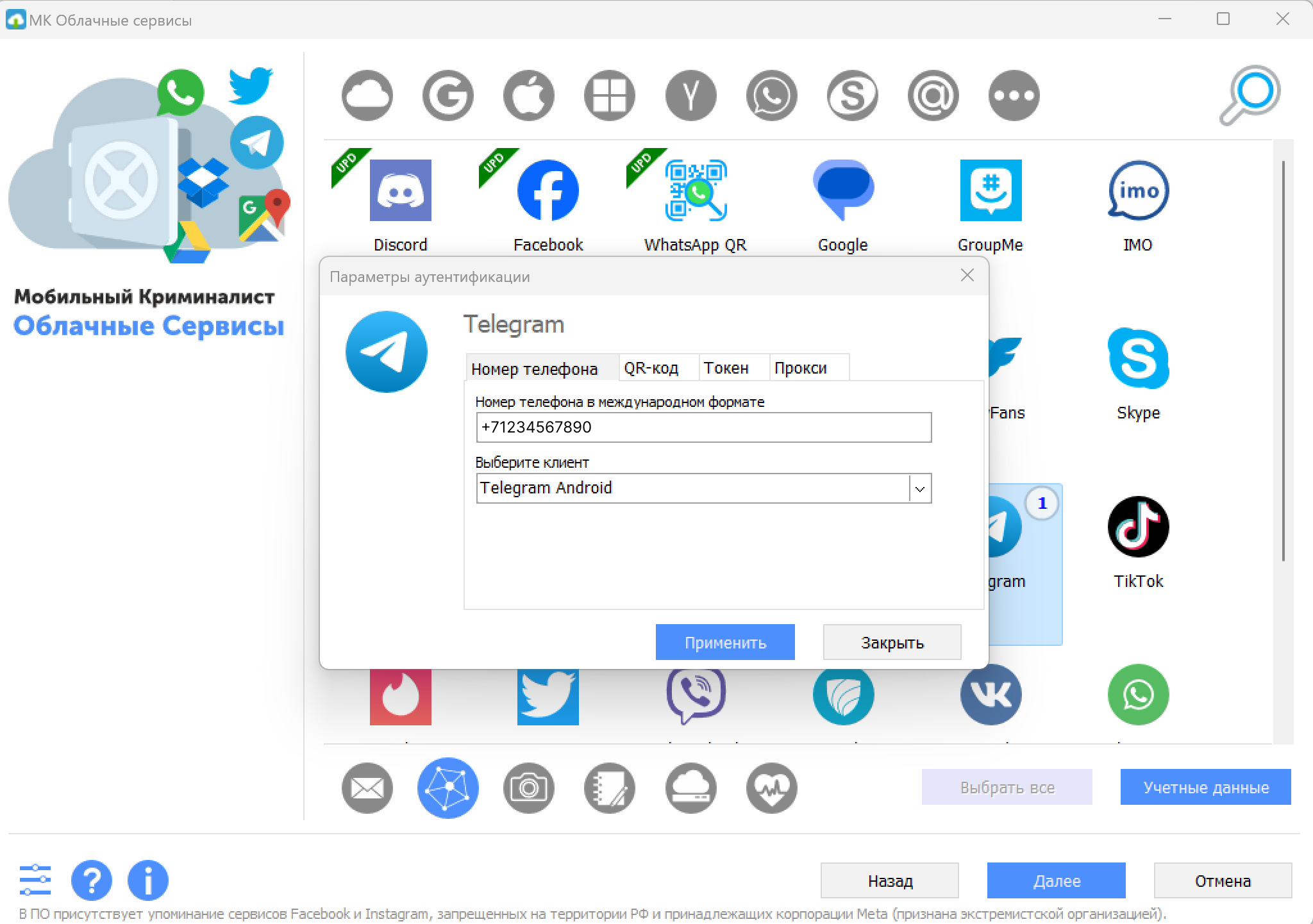Select the Microsoft Windows category icon
1313x924 pixels.
[x=610, y=95]
